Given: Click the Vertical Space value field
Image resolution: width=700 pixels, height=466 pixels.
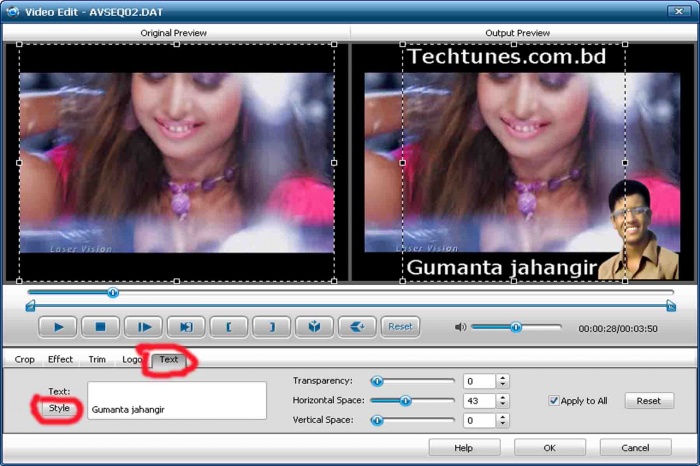Looking at the screenshot, I should pos(479,420).
